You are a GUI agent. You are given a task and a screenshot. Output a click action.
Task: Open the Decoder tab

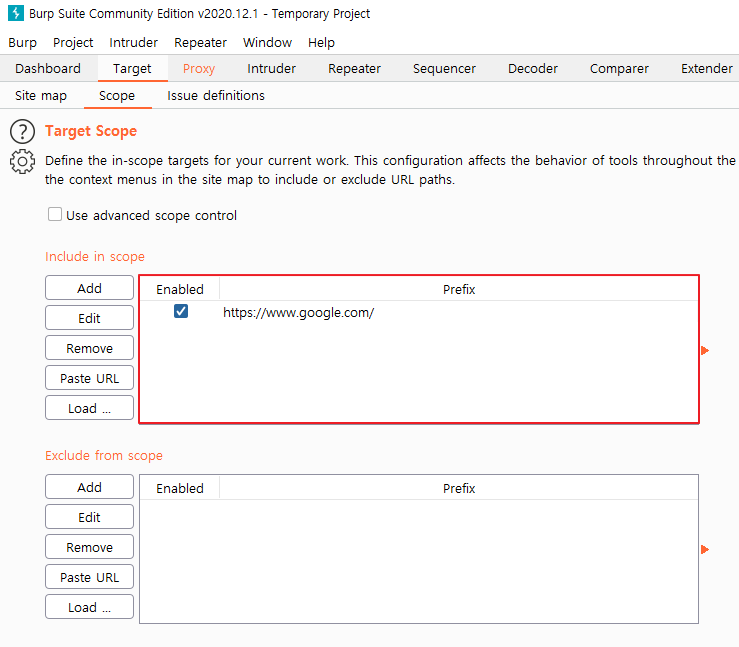[533, 68]
